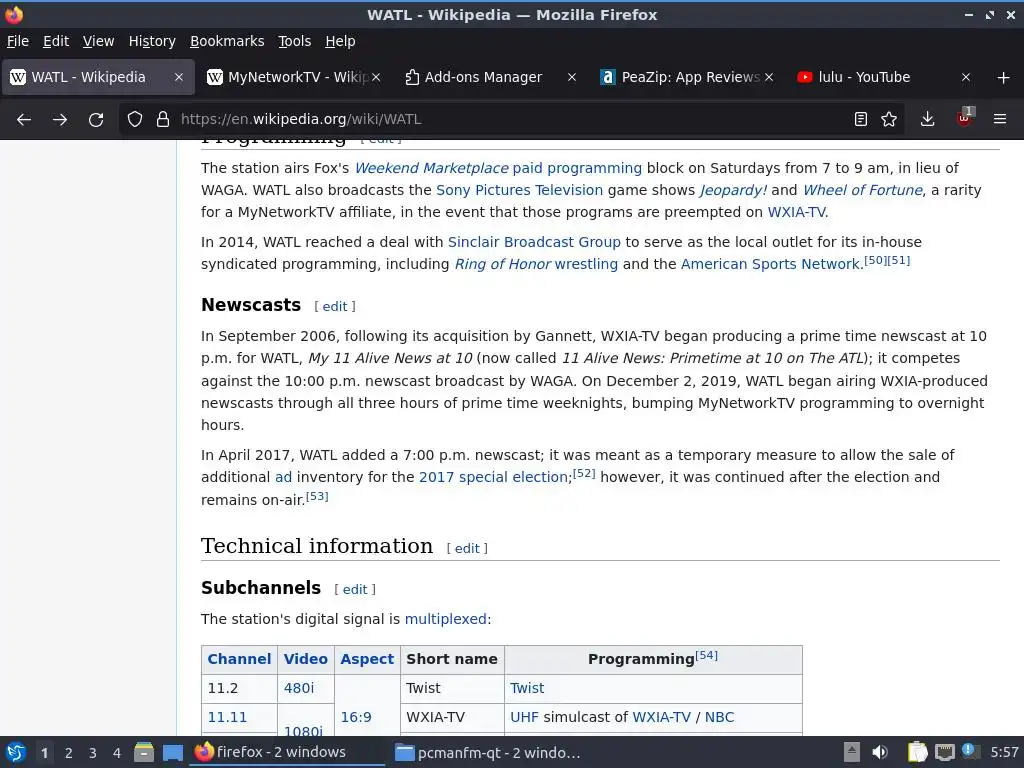Viewport: 1024px width, 768px height.
Task: Open the 2017 special election link
Action: click(x=494, y=477)
